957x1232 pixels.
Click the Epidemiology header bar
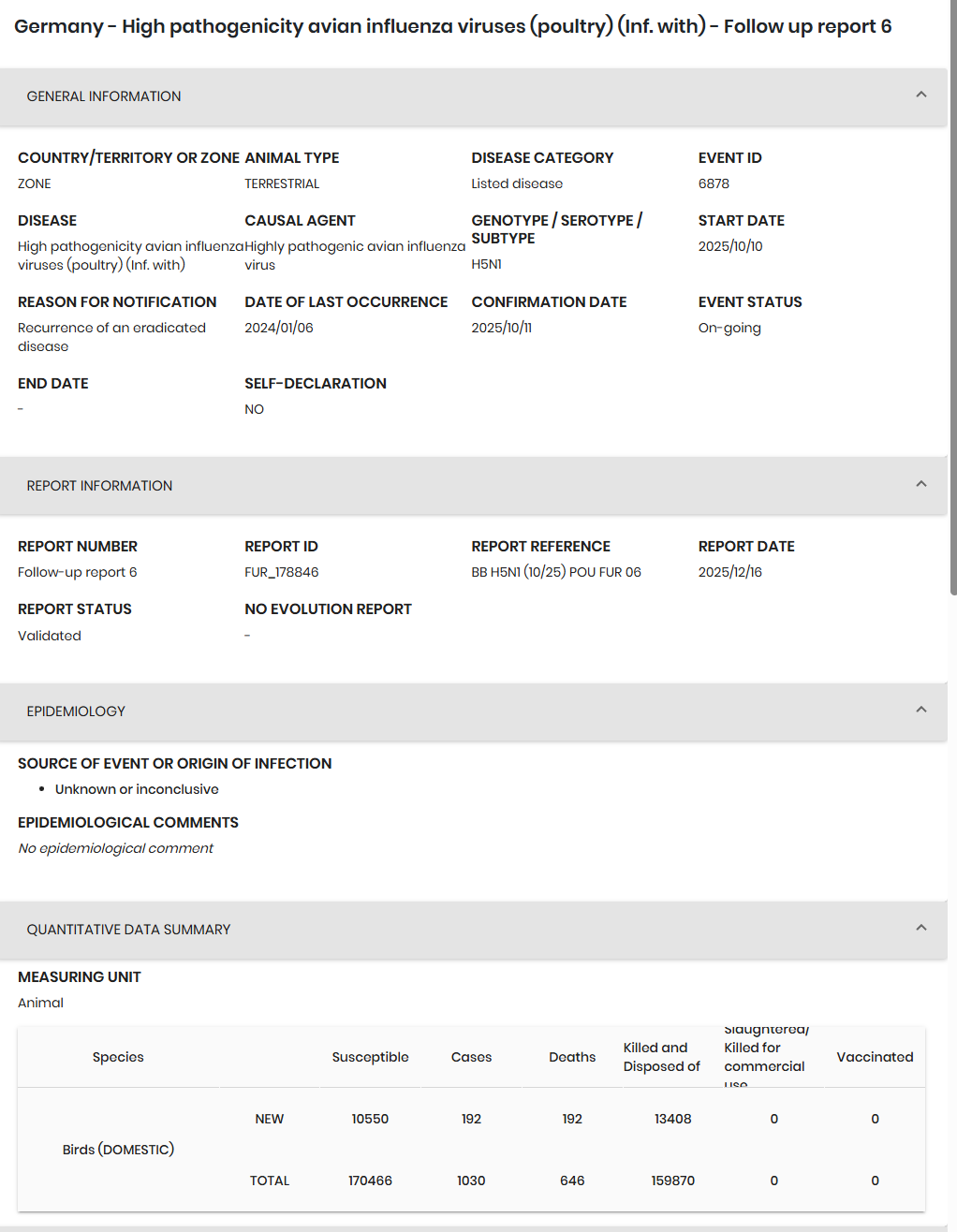[474, 711]
